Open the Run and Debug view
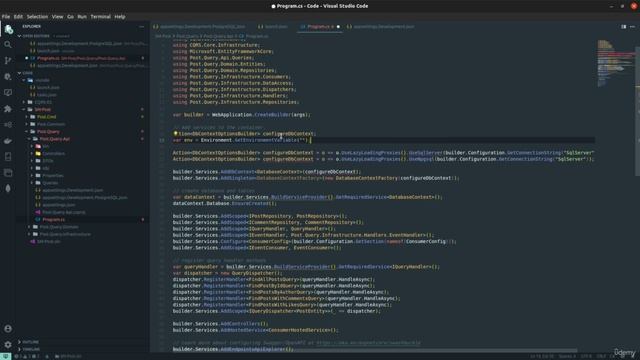The width and height of the screenshot is (640, 360). point(8,77)
